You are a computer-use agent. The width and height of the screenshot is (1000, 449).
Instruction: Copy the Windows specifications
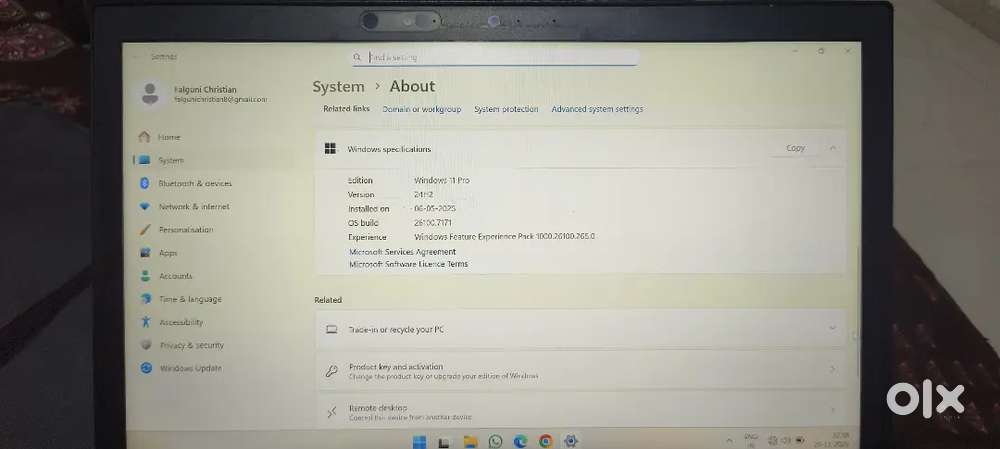pos(795,148)
